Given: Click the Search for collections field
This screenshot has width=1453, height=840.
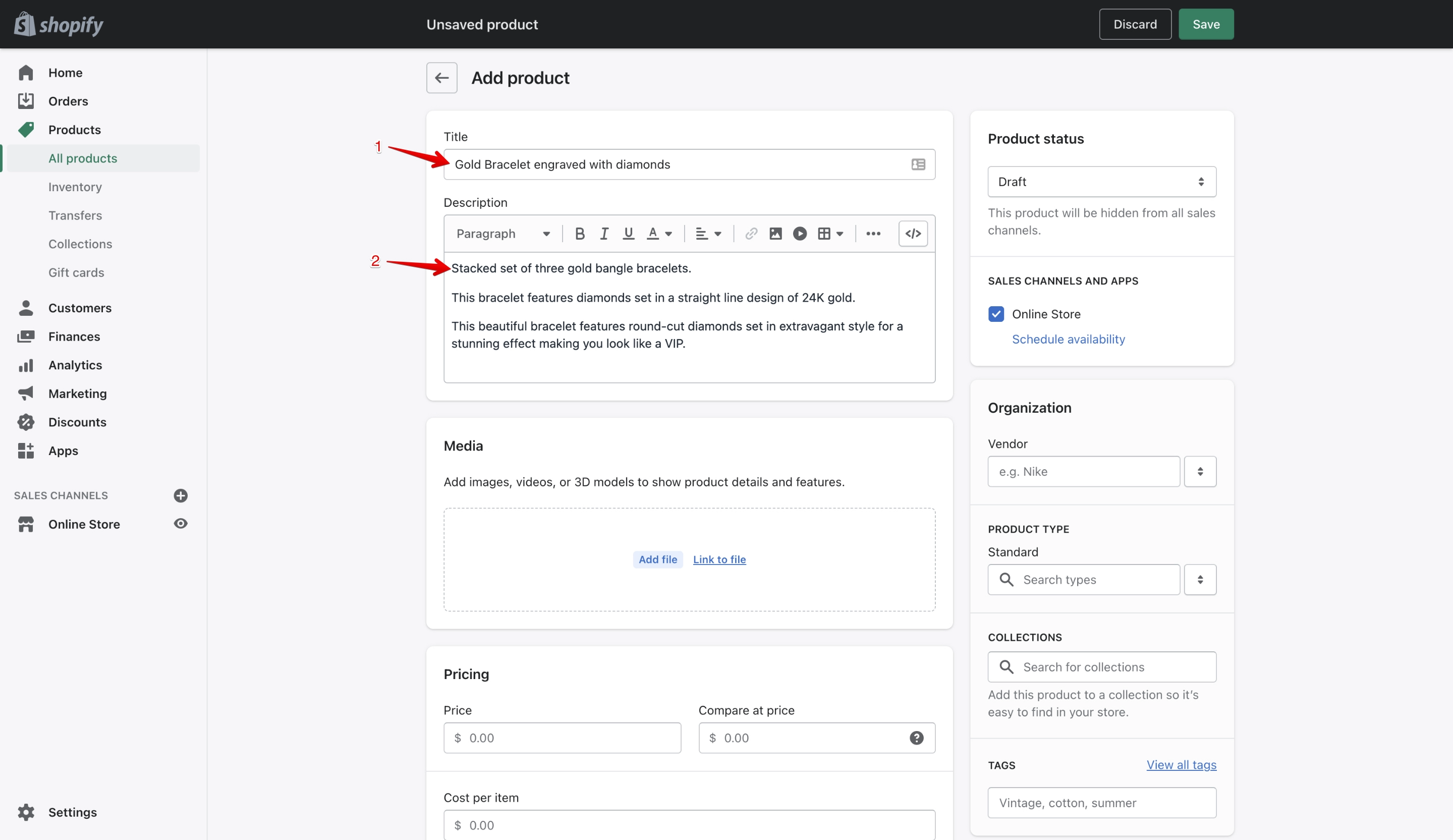Looking at the screenshot, I should point(1102,667).
